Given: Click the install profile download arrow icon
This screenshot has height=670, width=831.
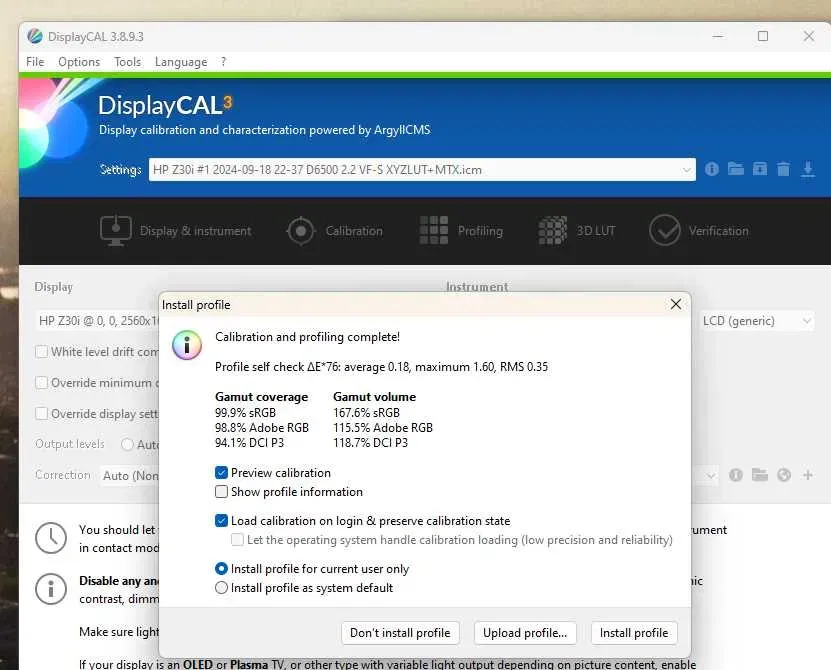Looking at the screenshot, I should [808, 170].
